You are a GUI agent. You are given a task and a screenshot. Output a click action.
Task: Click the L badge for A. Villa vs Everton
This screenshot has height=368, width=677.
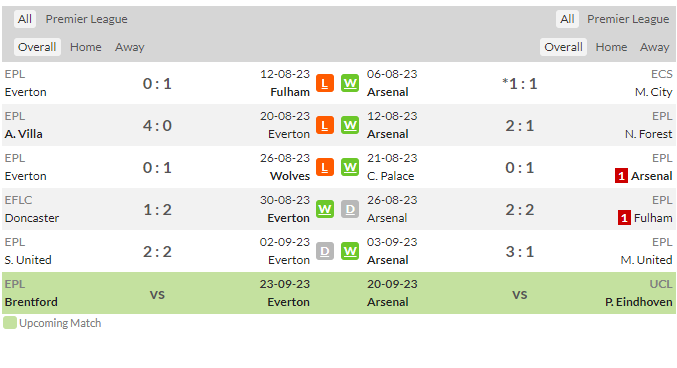click(325, 125)
